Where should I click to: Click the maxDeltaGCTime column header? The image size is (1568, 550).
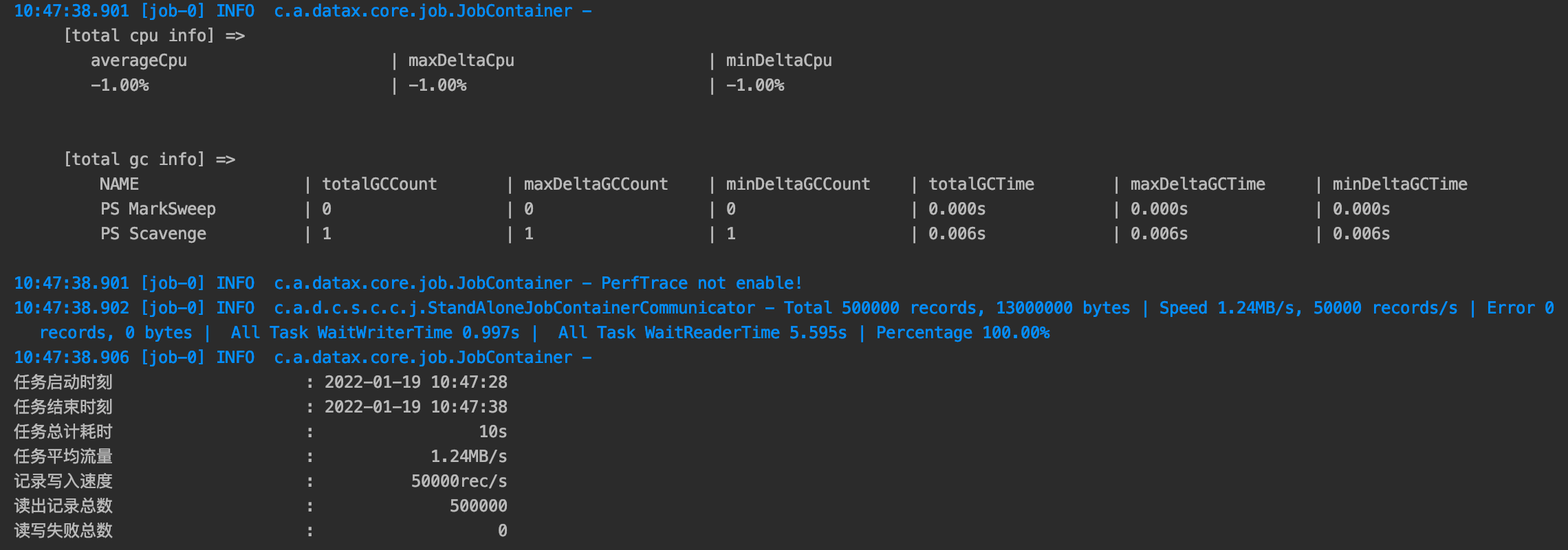[1198, 184]
